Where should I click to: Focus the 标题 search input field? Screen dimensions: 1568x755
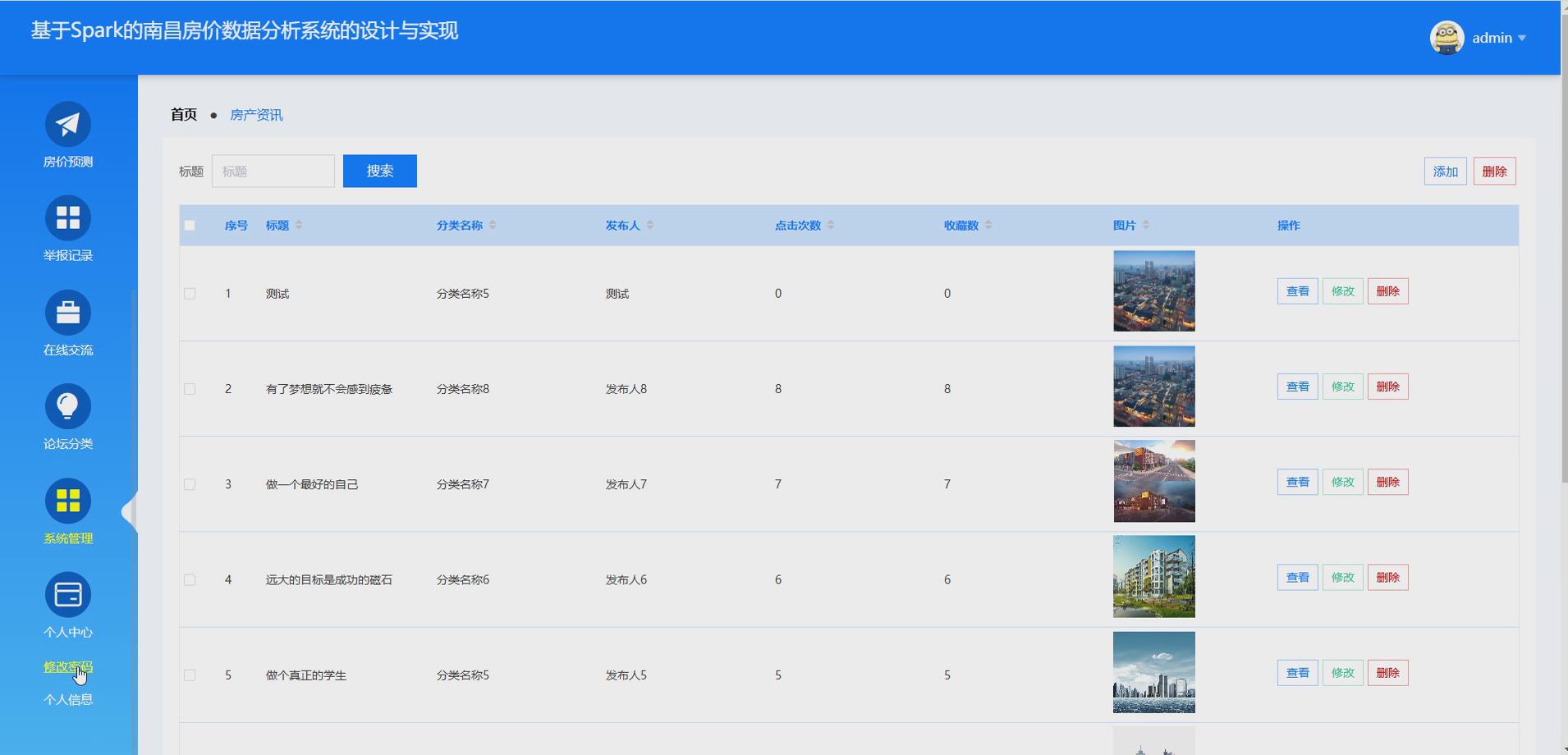tap(273, 171)
